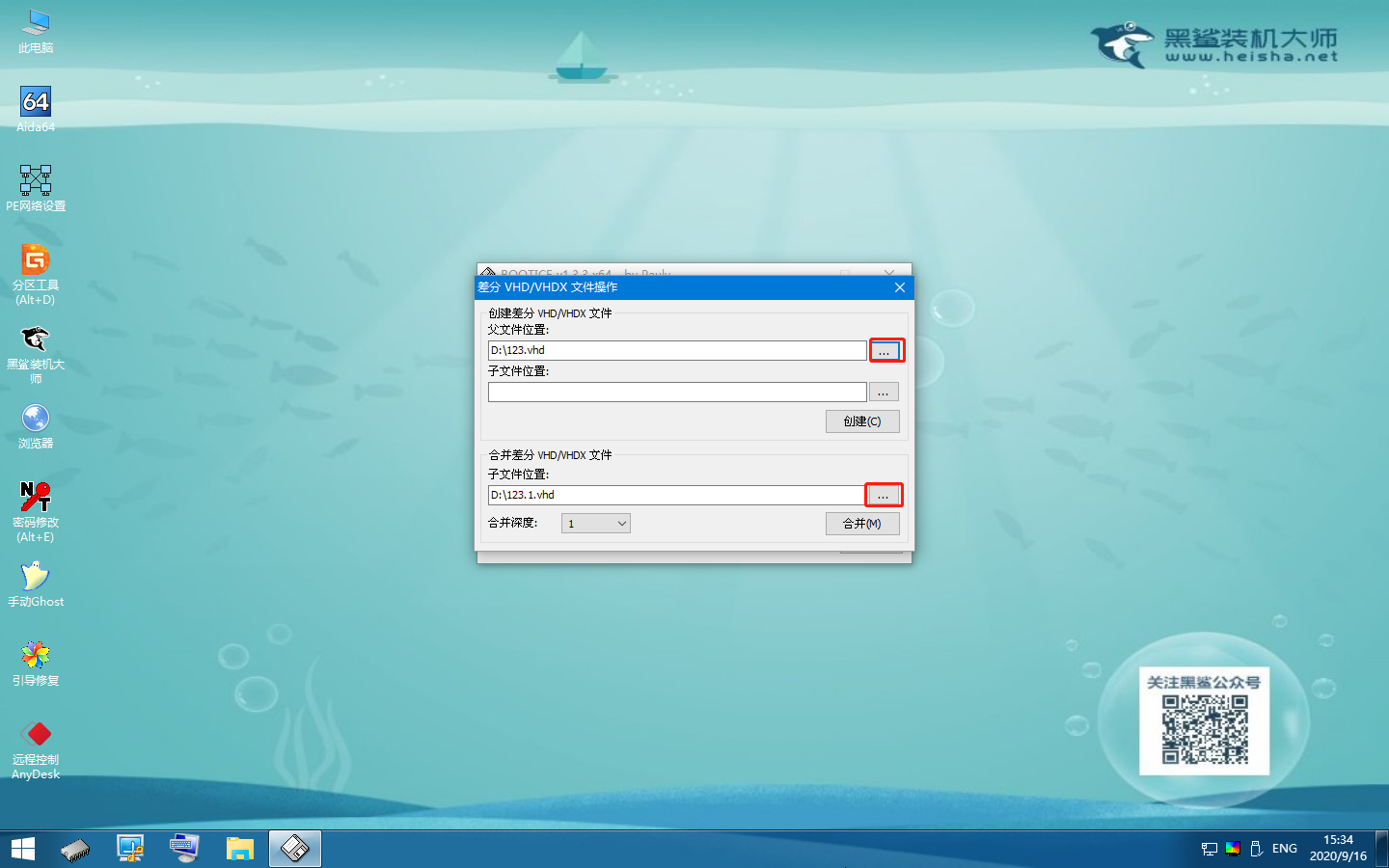This screenshot has width=1389, height=868.
Task: Launch 黑鲨装机大师 desktop shortcut
Action: click(36, 353)
